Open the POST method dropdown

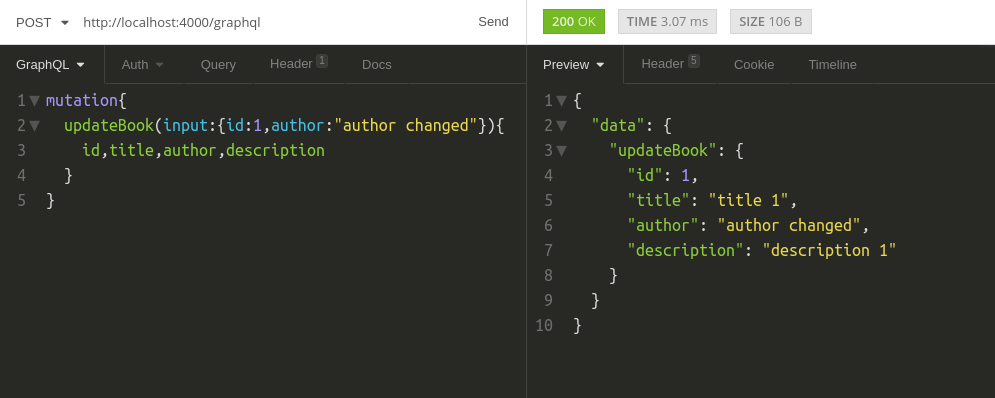pyautogui.click(x=43, y=22)
